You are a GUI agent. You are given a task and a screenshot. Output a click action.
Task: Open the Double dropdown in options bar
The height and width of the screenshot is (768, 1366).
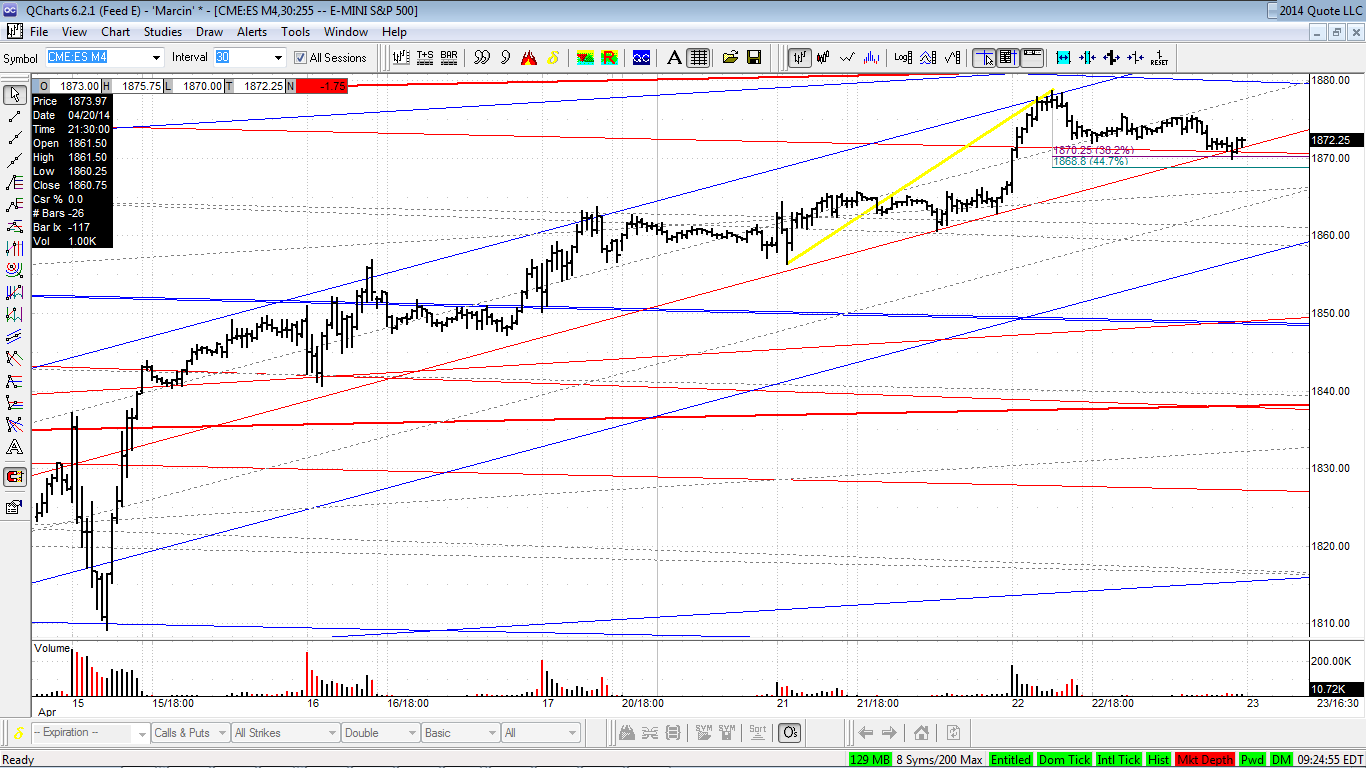point(380,733)
